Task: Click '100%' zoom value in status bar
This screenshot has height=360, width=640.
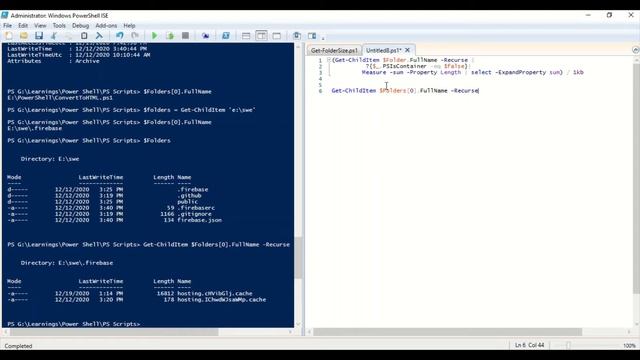Action: 629,346
